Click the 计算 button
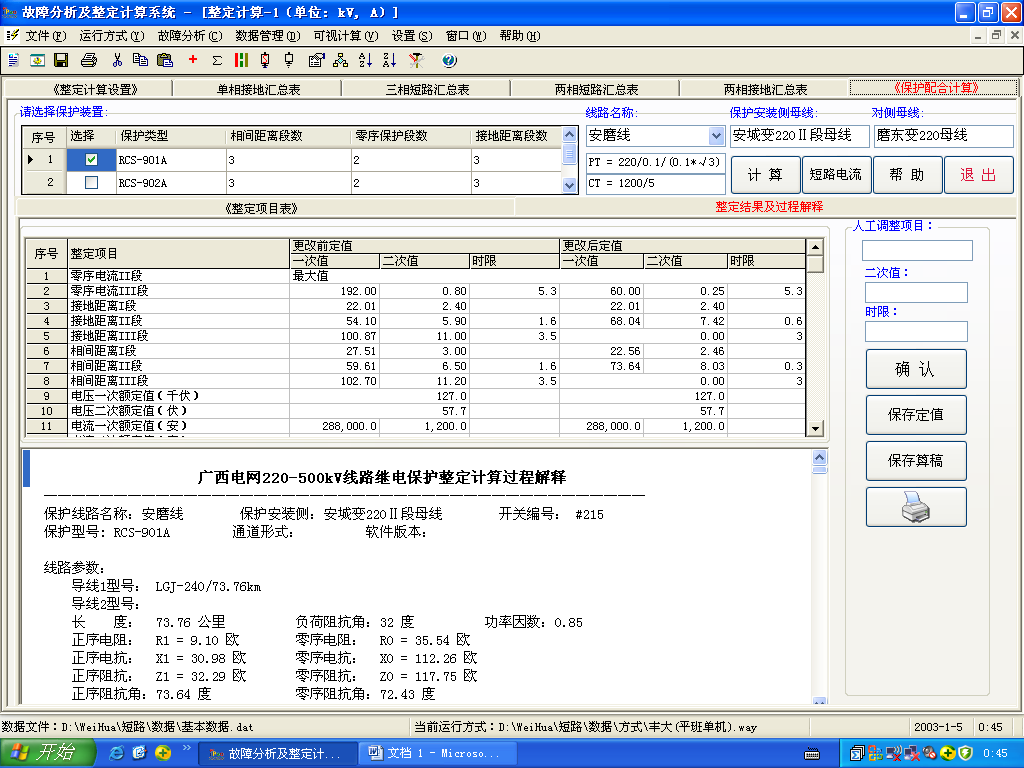The width and height of the screenshot is (1024, 768). point(765,174)
